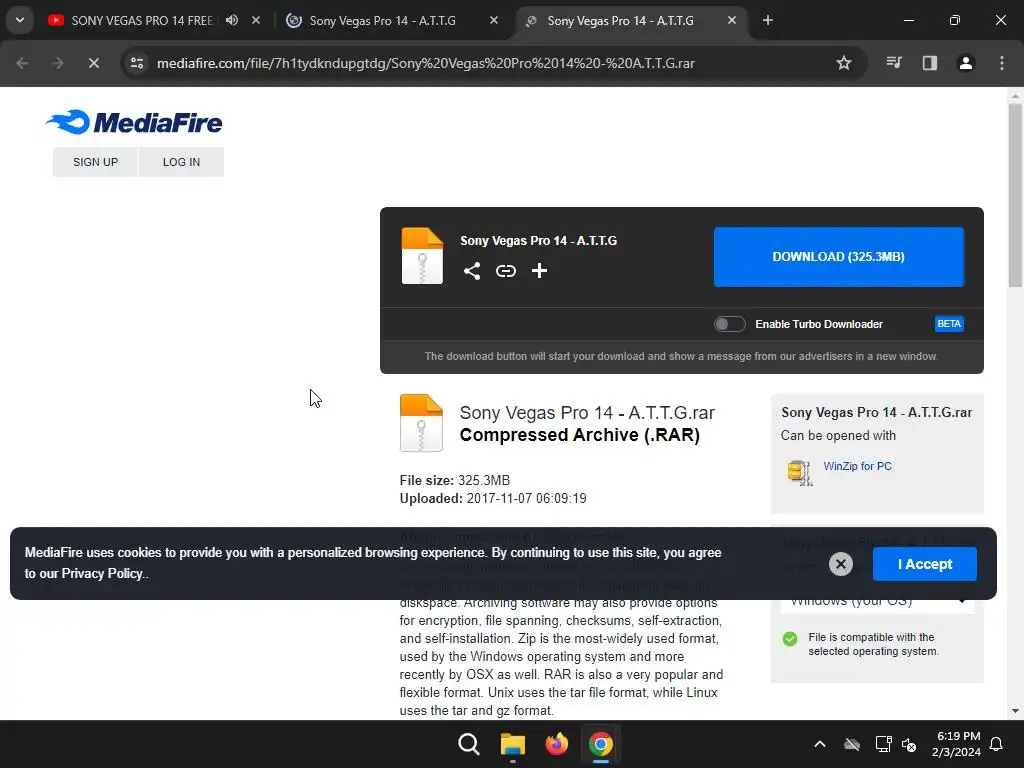Click the taskbar clock showing 6:19 PM

956,744
